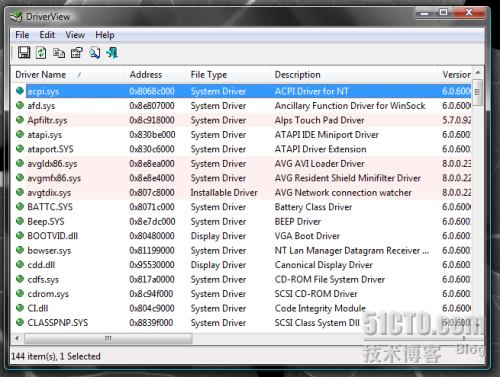Image resolution: width=500 pixels, height=377 pixels.
Task: Sort by the Driver Name column header
Action: [x=67, y=74]
